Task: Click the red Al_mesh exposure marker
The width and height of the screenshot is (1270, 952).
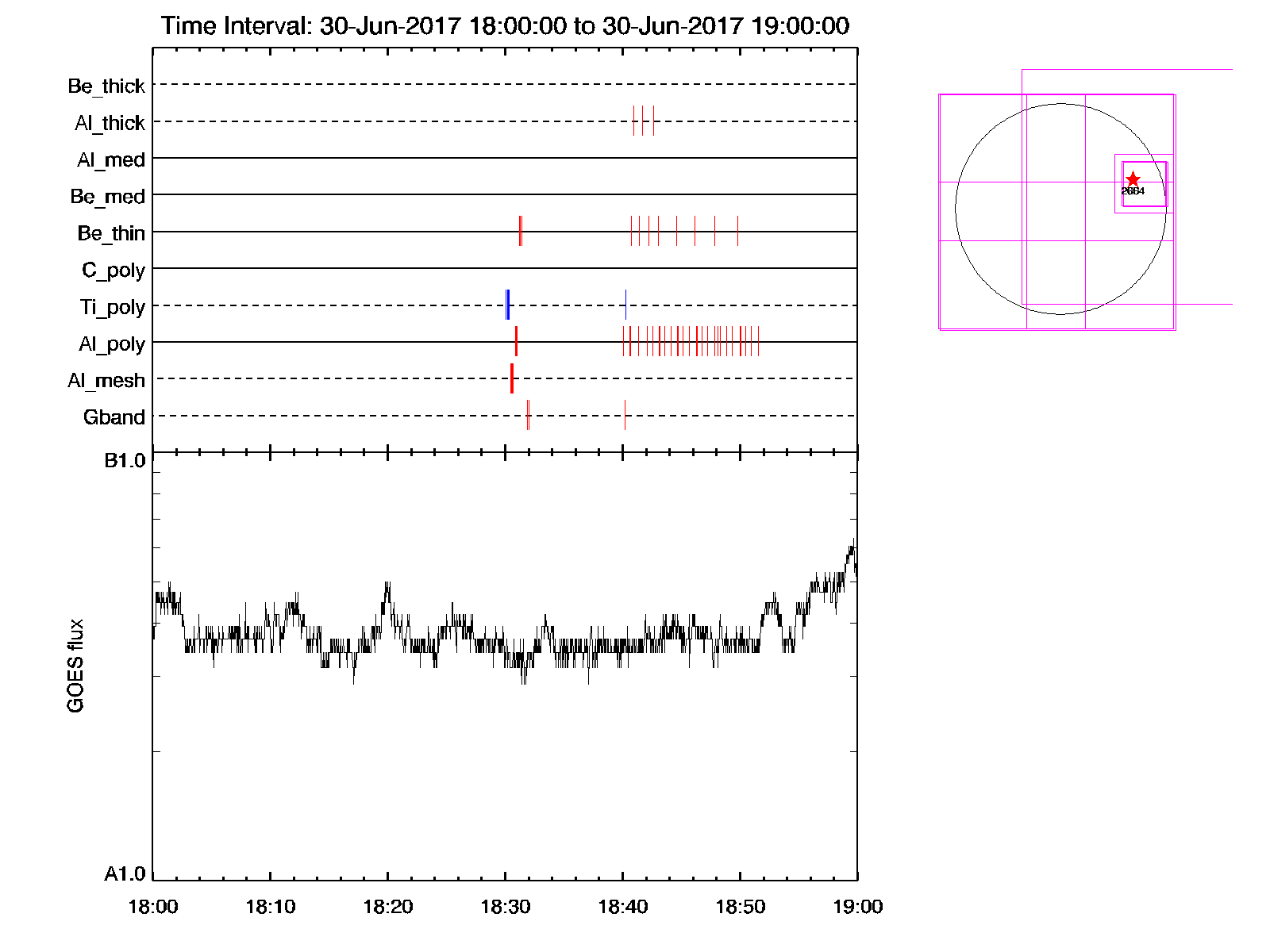Action: [512, 378]
